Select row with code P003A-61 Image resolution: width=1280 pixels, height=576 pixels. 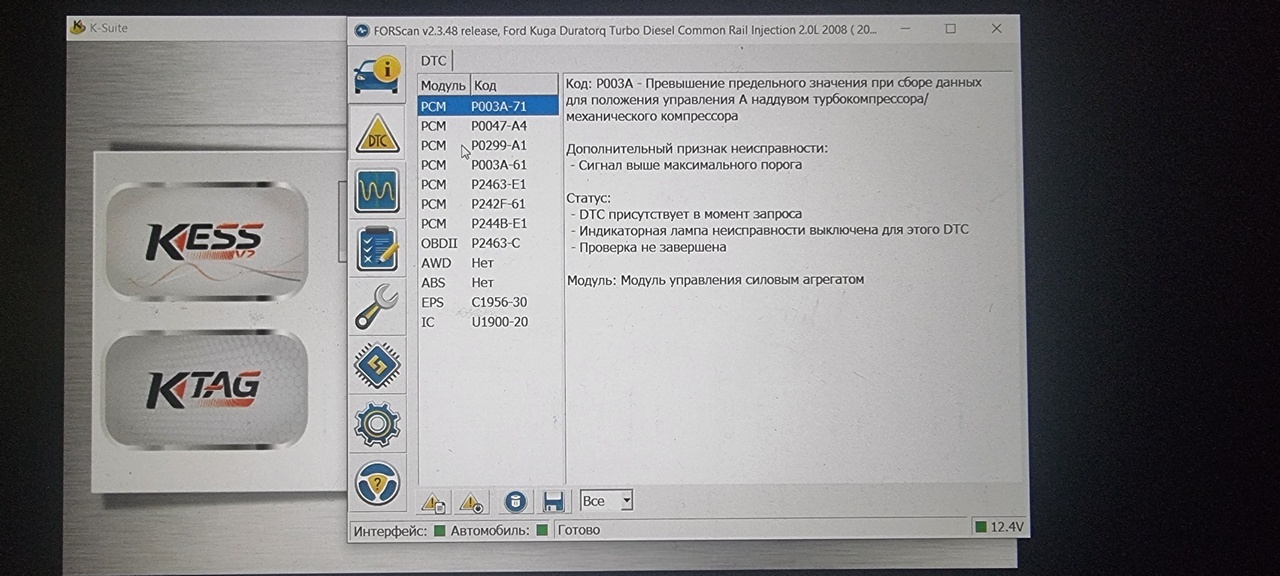click(x=488, y=165)
